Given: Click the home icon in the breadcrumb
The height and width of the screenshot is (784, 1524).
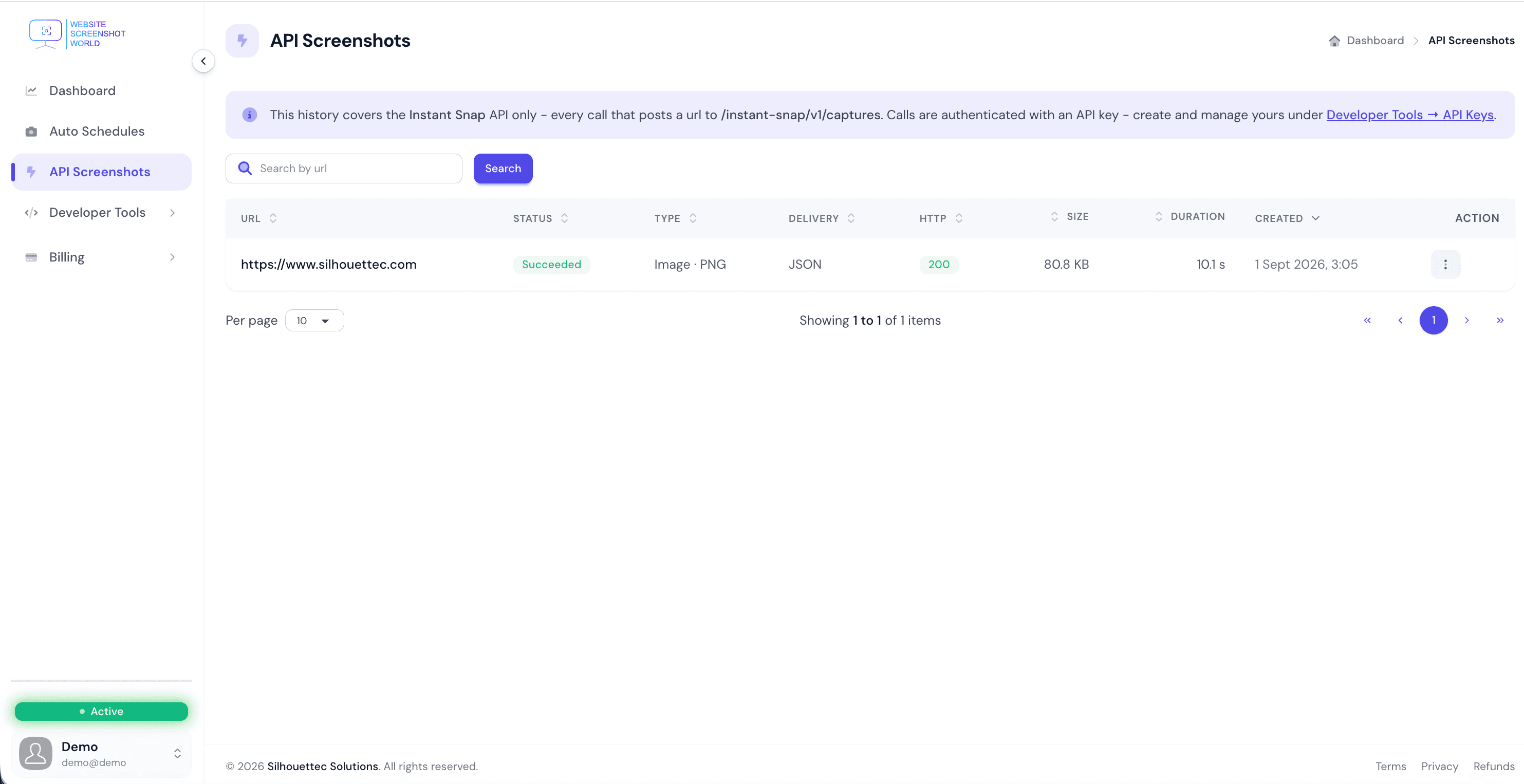Looking at the screenshot, I should coord(1334,41).
